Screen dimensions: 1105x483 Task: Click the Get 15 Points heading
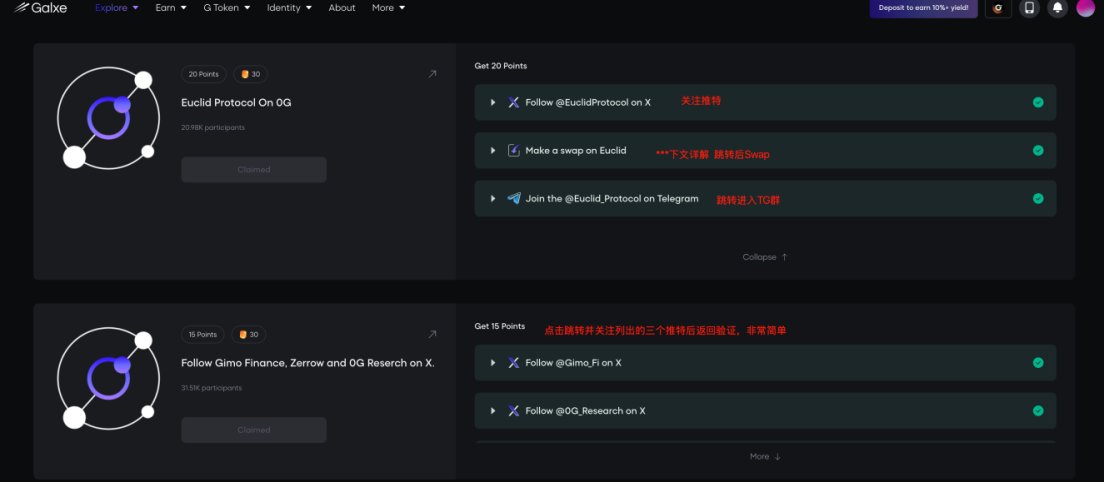pyautogui.click(x=500, y=326)
